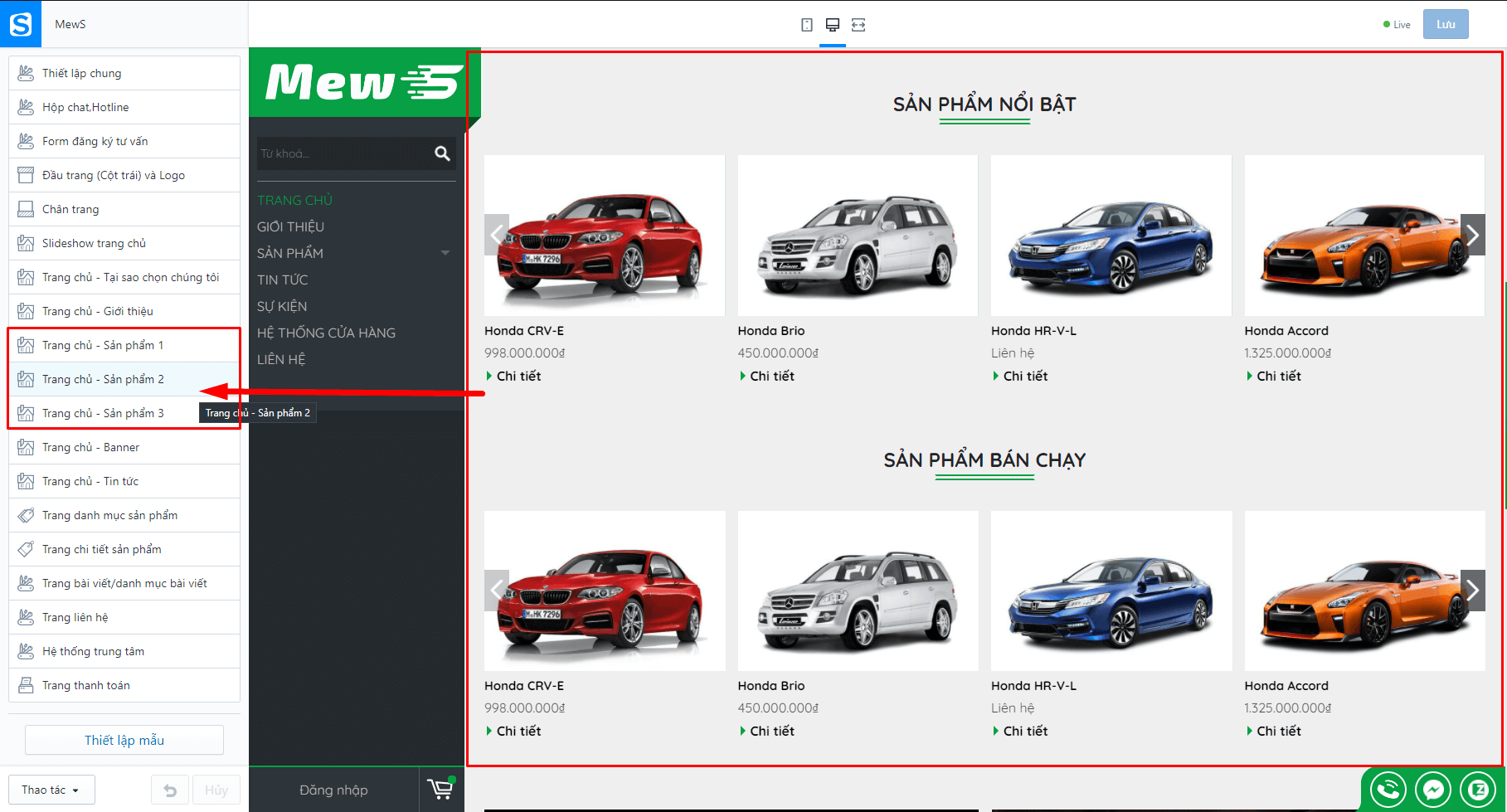Open the Zalo chat icon

1478,790
